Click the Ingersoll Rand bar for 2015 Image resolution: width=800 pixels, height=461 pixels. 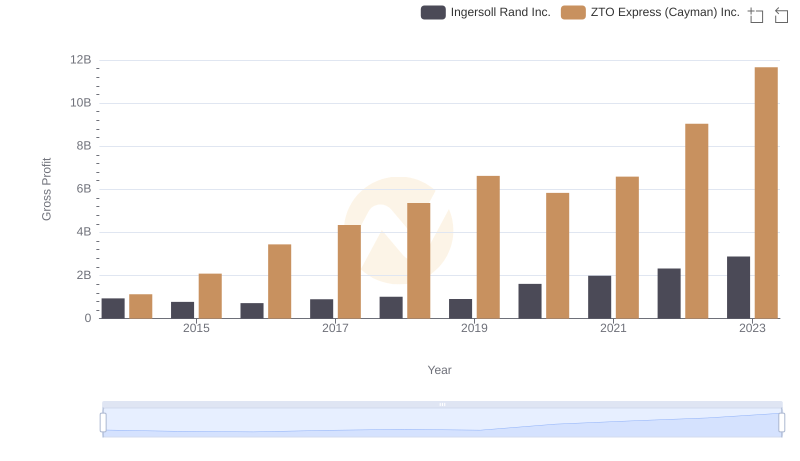click(183, 310)
